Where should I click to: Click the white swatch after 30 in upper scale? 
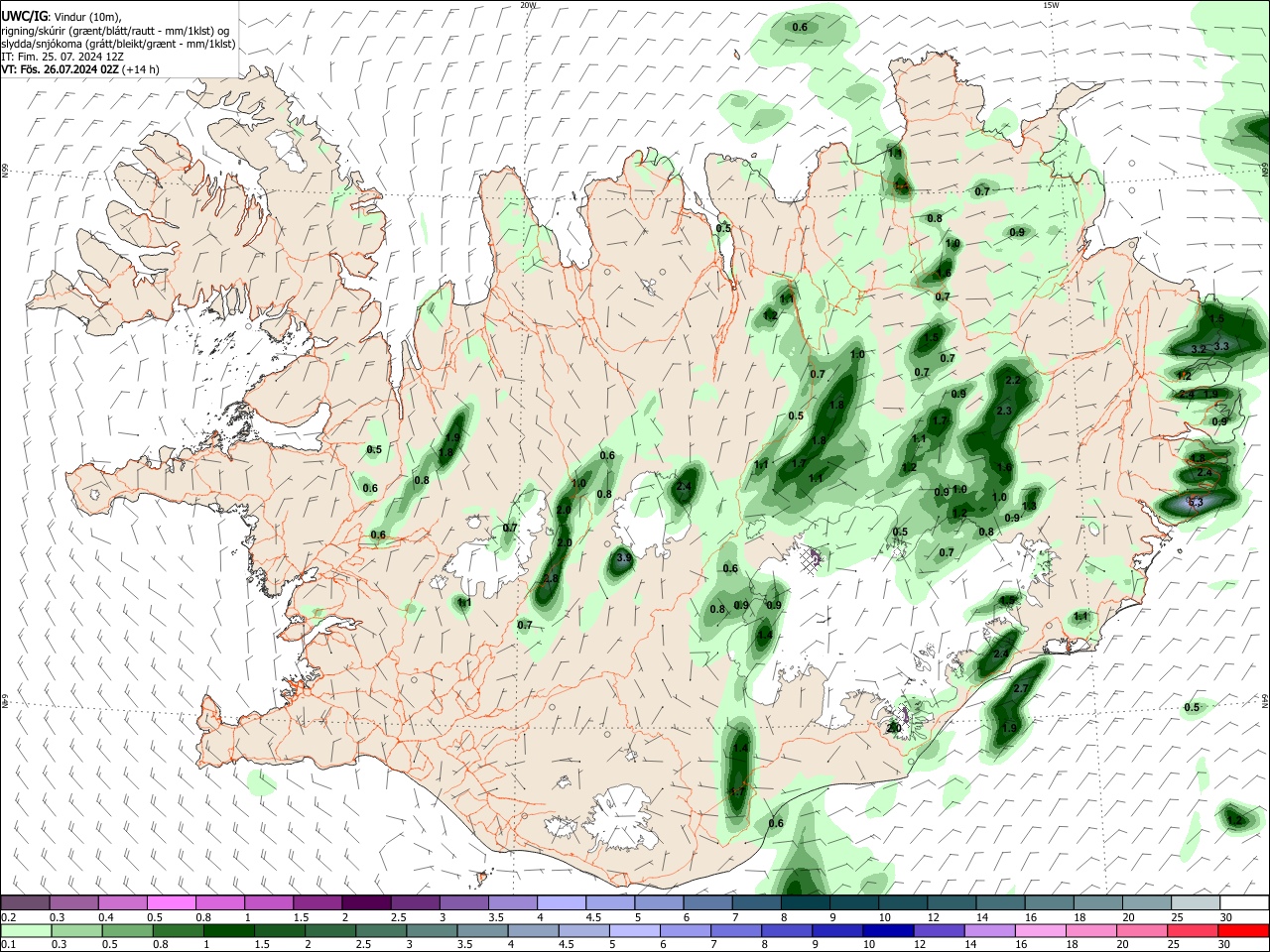[x=1243, y=902]
